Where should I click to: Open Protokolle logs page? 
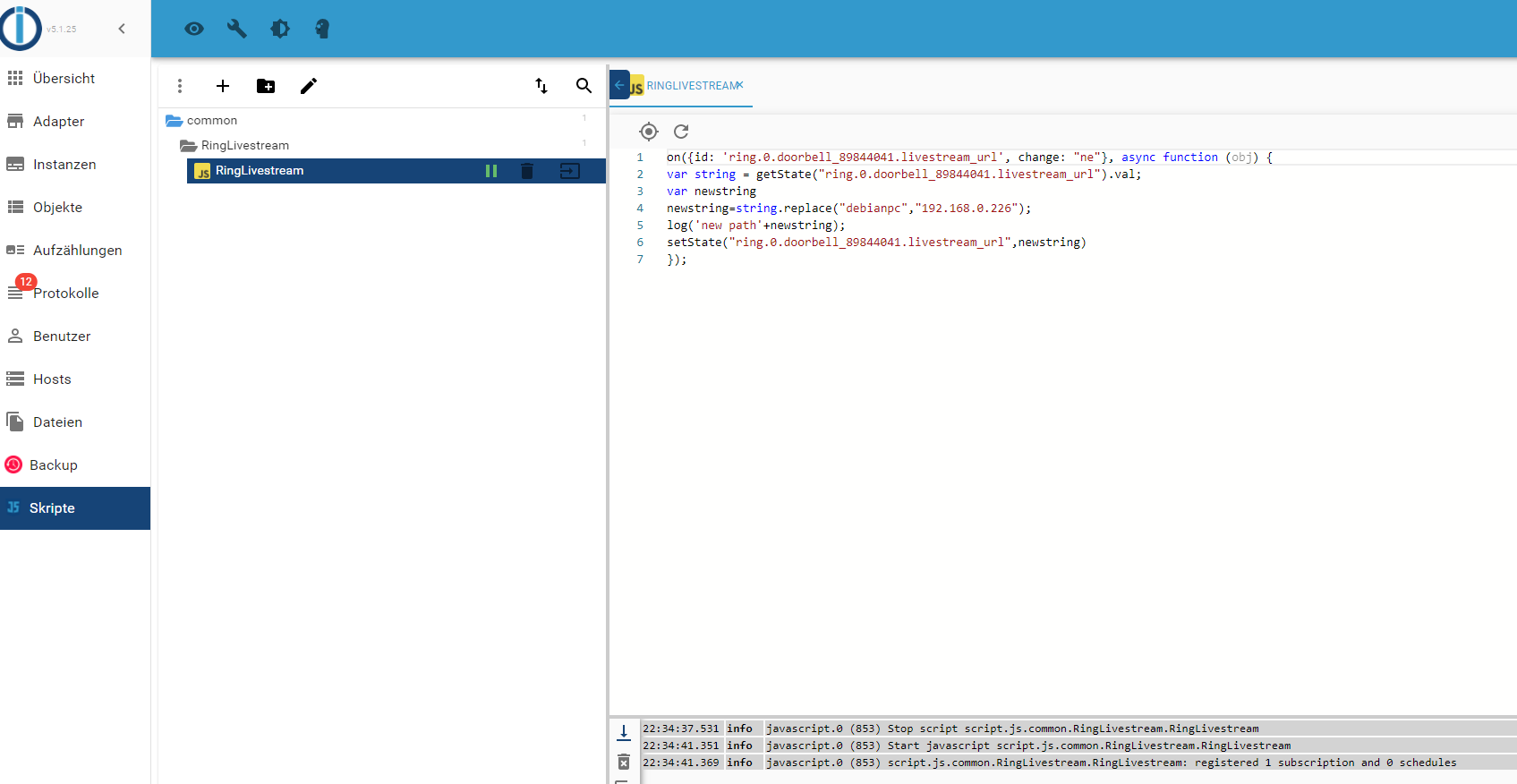(x=75, y=294)
